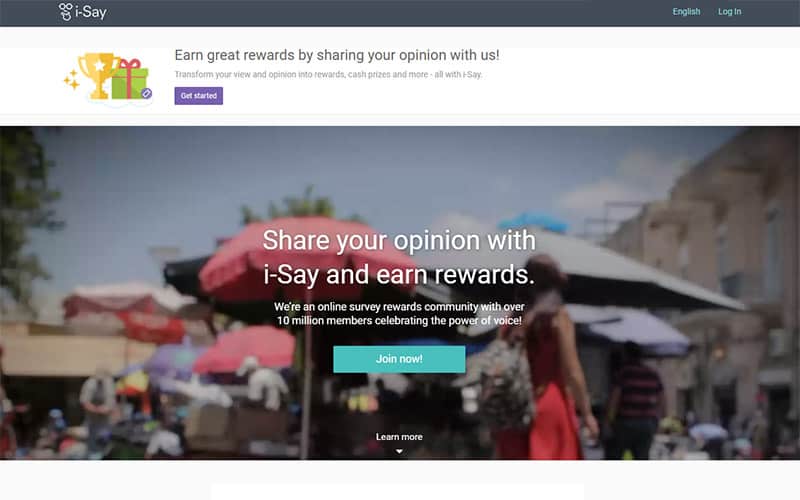Click the teal Join now! button
Screen dimensions: 800x500
399,359
